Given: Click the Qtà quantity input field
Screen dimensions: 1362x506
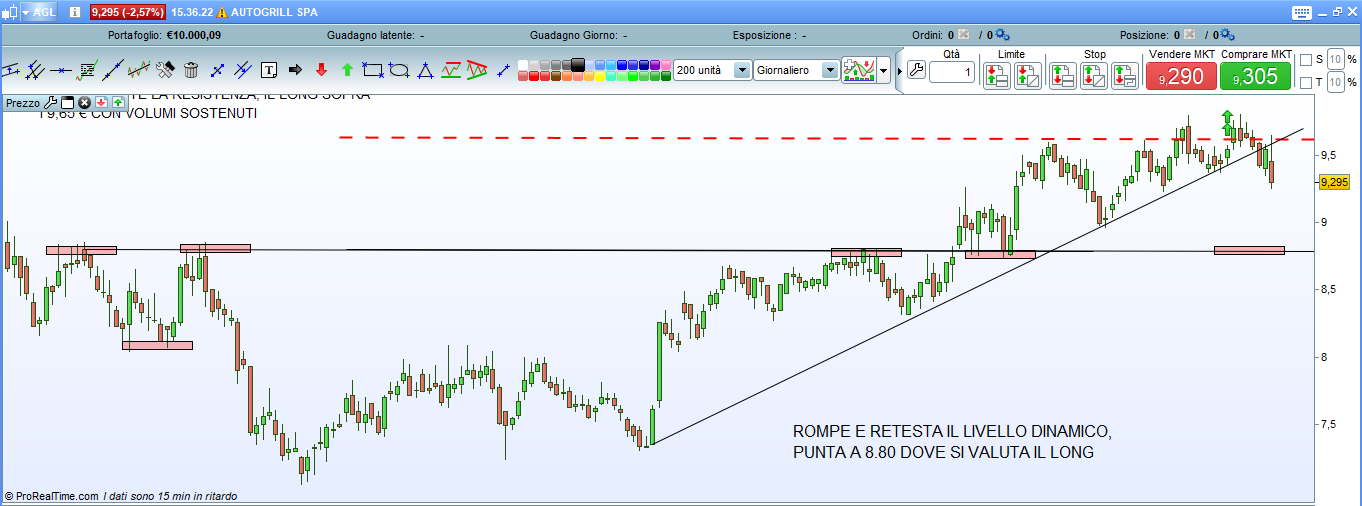Looking at the screenshot, I should tap(952, 72).
